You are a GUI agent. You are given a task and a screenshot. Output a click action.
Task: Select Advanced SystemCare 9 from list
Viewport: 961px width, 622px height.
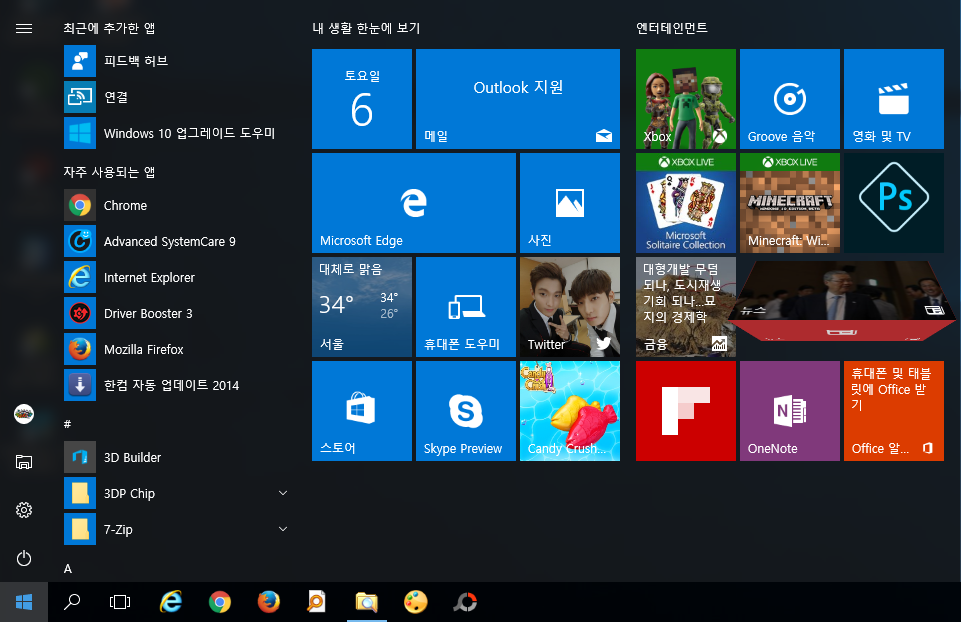tap(169, 241)
